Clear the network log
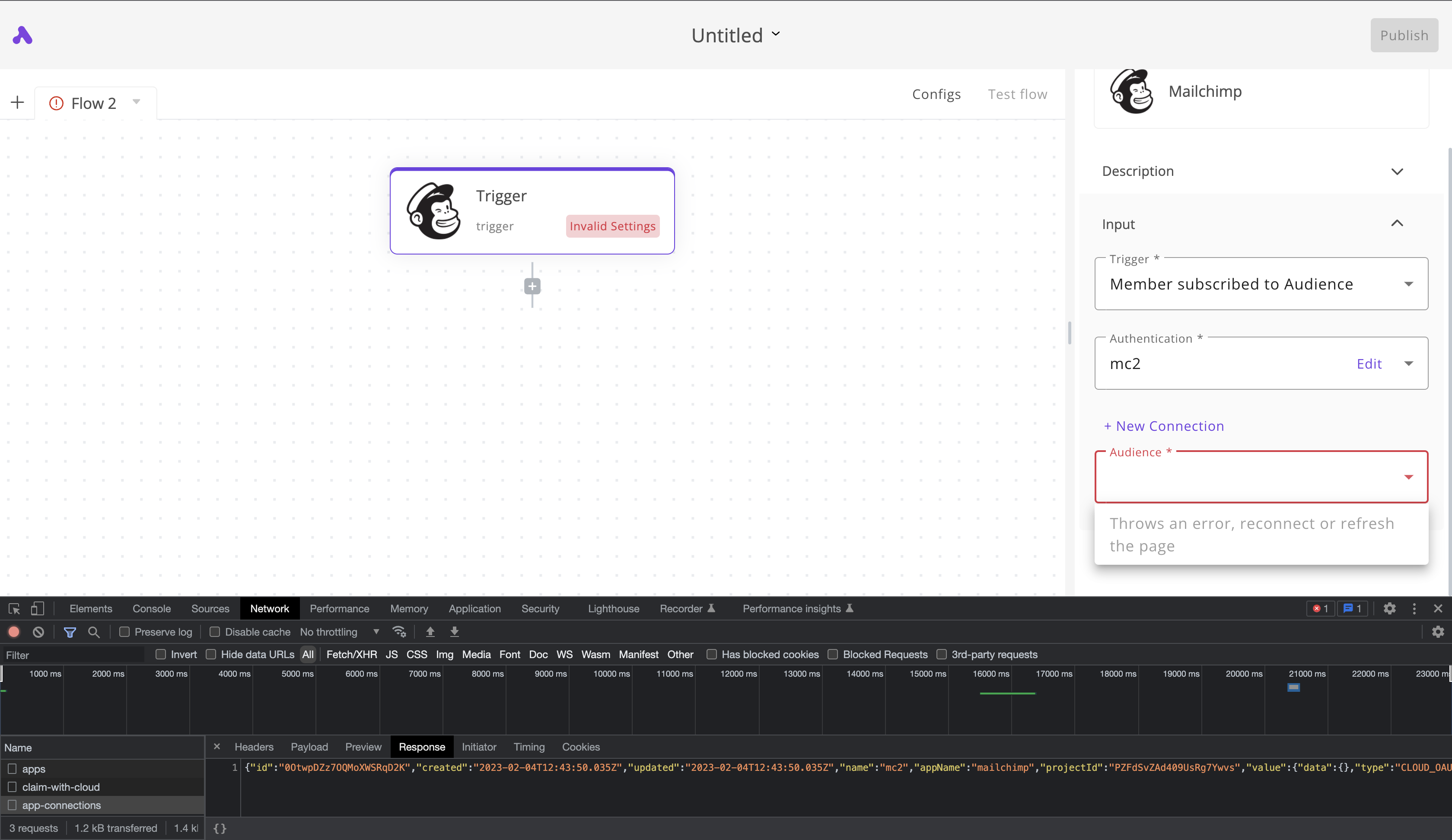 [38, 631]
